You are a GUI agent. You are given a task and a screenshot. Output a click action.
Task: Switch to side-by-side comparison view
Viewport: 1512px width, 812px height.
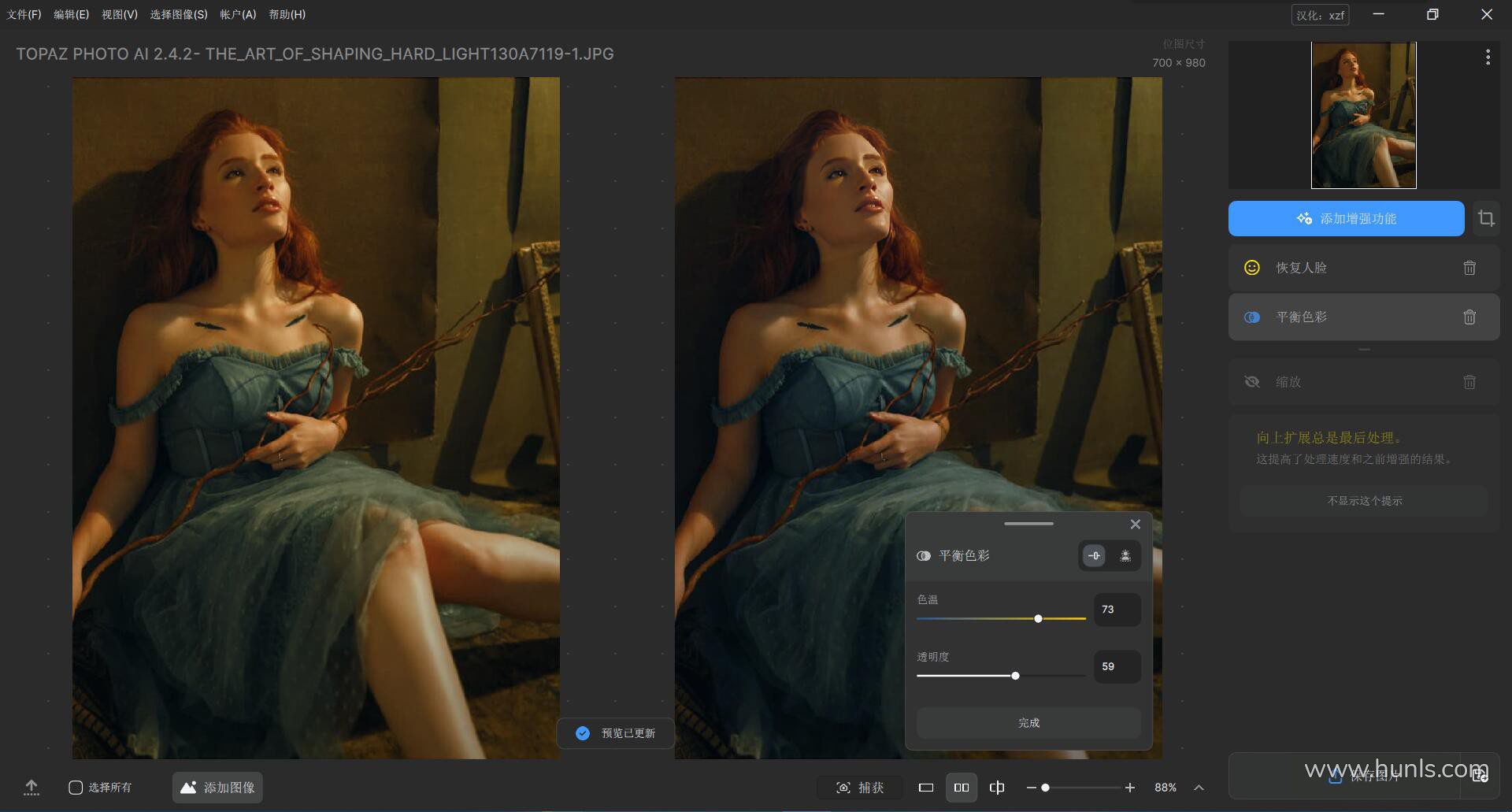[x=961, y=788]
